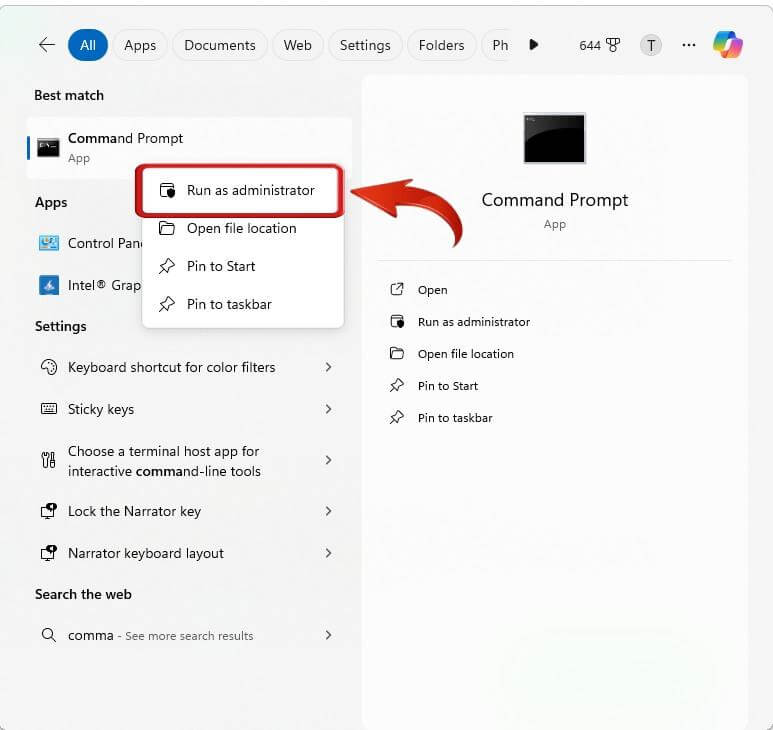Click pin icon beside details pane Pin to taskbar
Screen dimensions: 773x730
coord(397,417)
